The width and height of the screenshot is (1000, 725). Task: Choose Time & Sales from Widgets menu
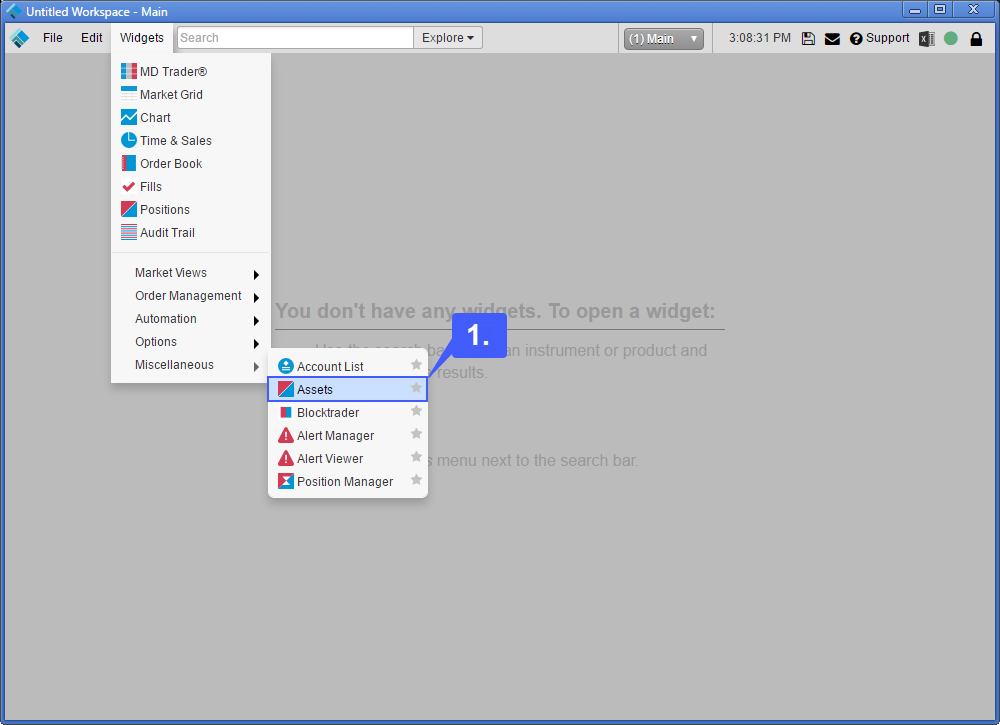(x=191, y=140)
